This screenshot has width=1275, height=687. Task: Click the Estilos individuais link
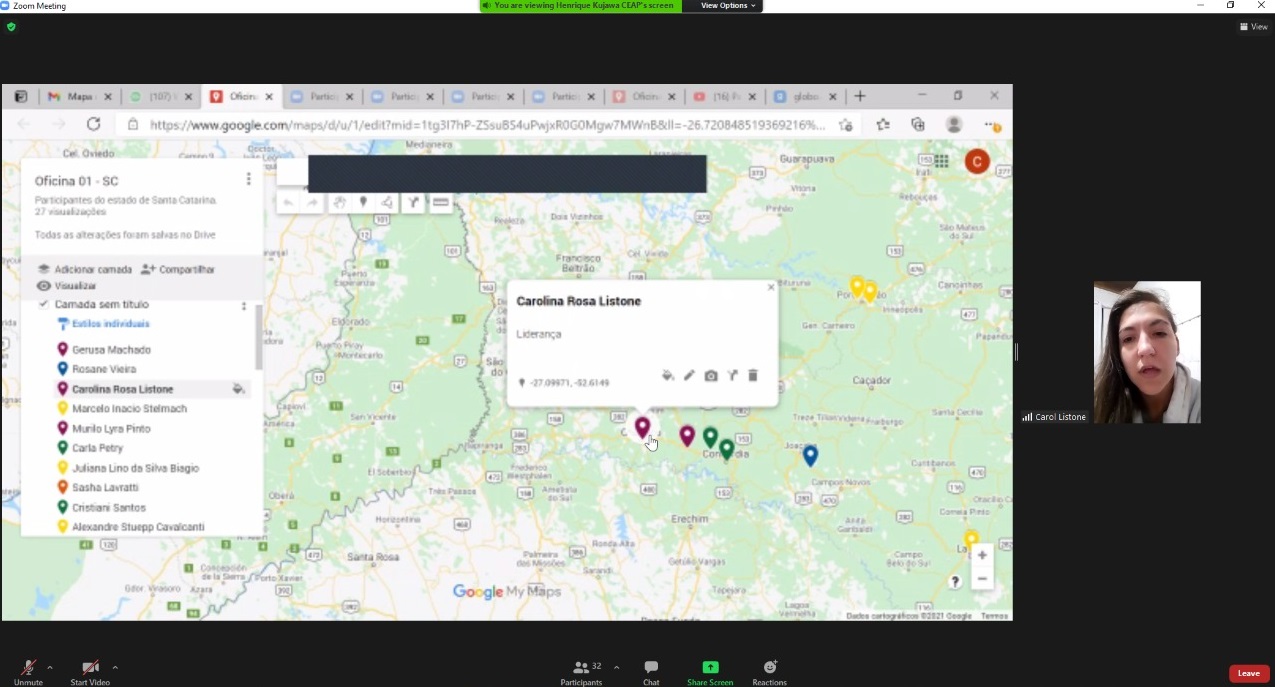pyautogui.click(x=110, y=324)
